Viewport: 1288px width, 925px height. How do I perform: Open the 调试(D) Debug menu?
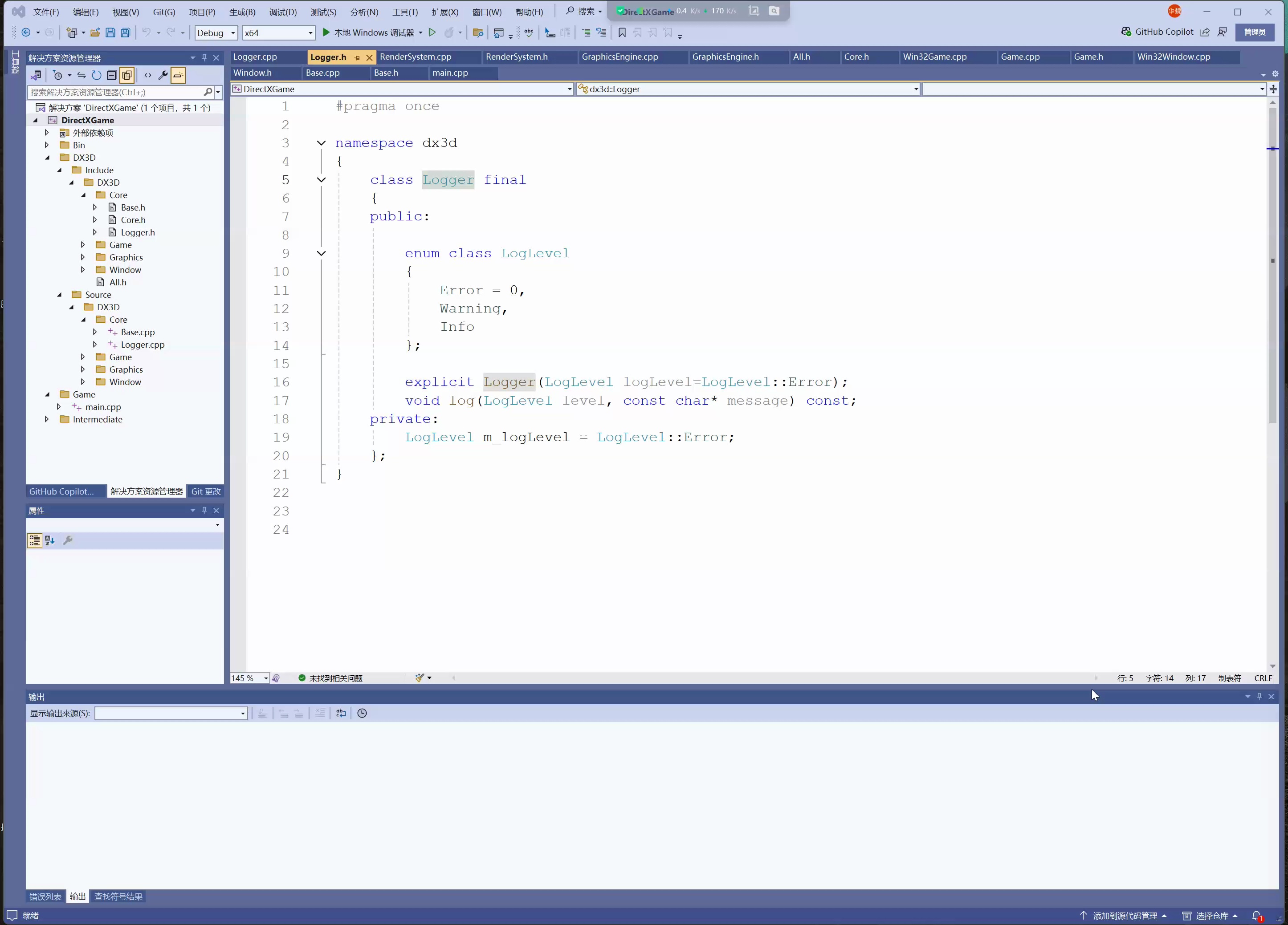283,12
